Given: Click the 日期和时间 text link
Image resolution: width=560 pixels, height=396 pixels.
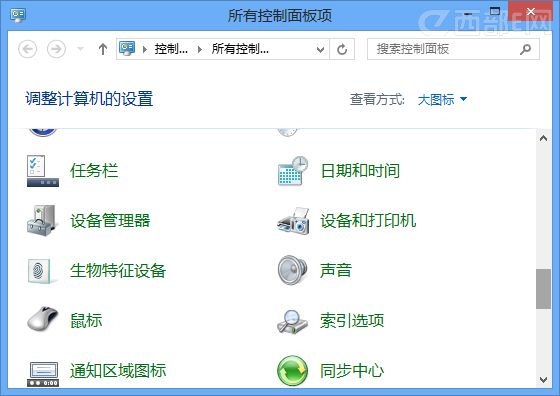Looking at the screenshot, I should [360, 171].
